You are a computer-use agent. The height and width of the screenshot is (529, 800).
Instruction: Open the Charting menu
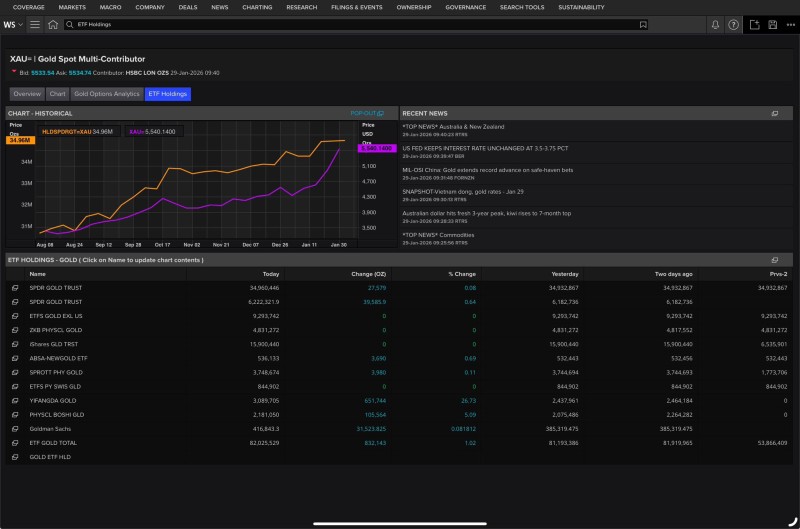[257, 7]
